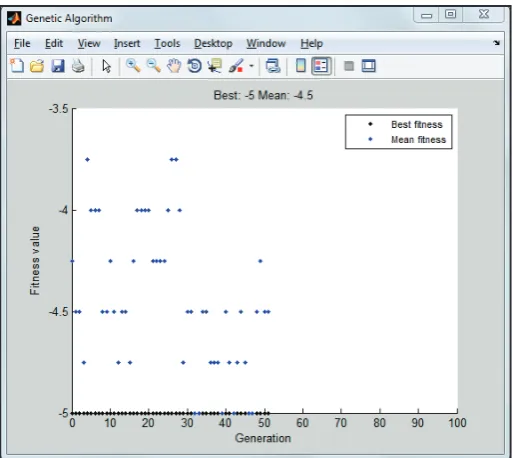Activate the Zoom In magnifier tool
Viewport: 513px width, 458px height.
click(133, 66)
